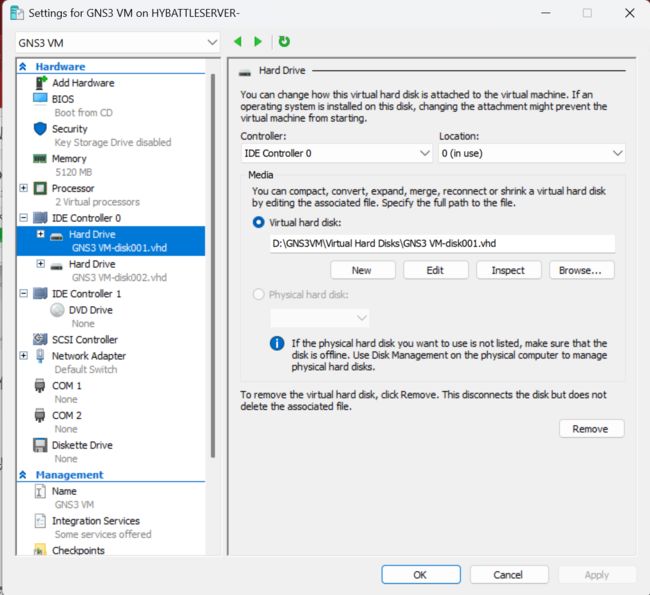Select the Diskette Drive entry
650x595 pixels.
[x=82, y=445]
